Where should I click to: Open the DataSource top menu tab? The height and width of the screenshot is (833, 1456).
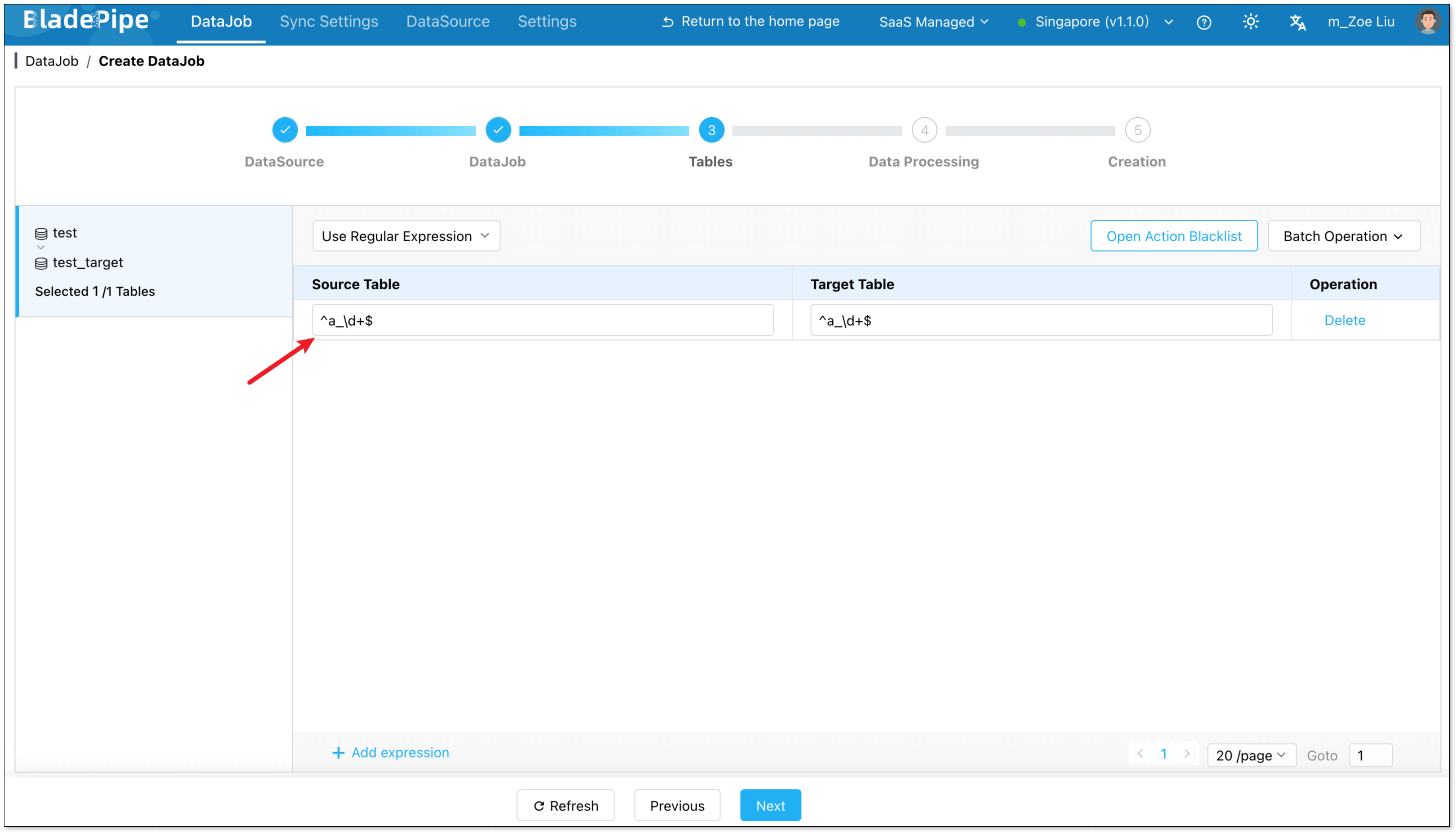click(448, 22)
